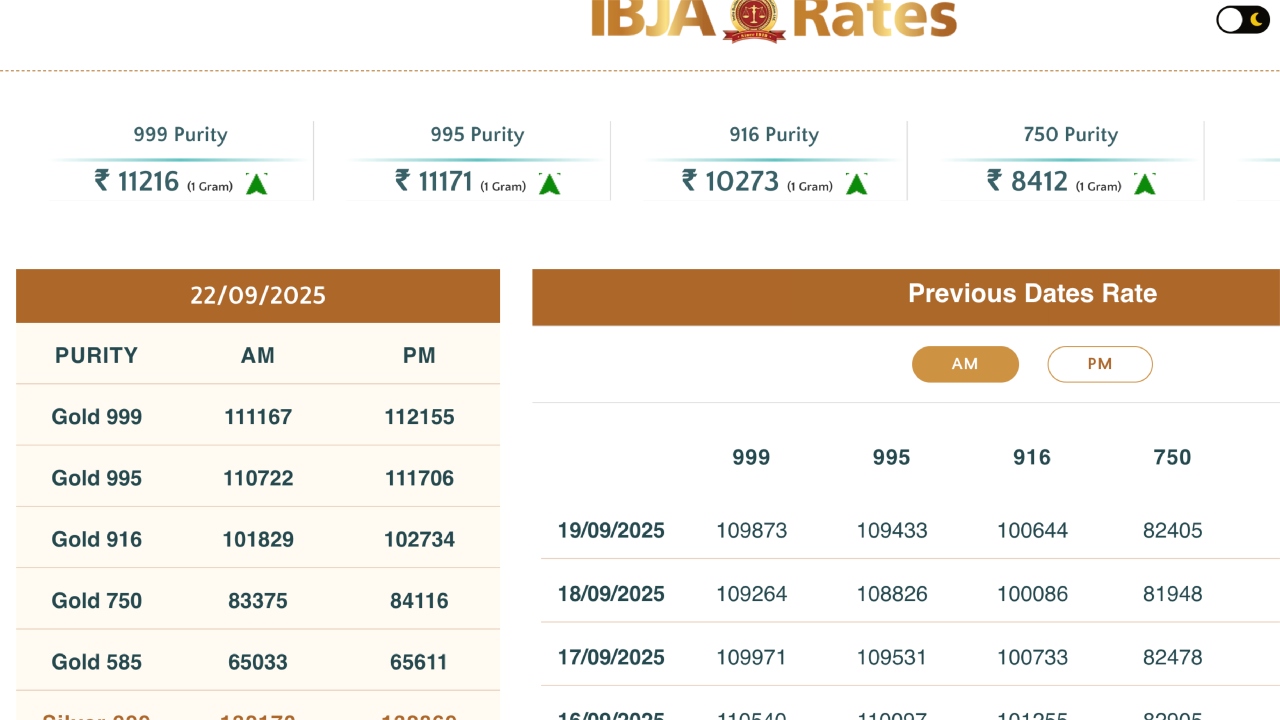Image resolution: width=1280 pixels, height=720 pixels.
Task: Click green up arrow for 999 Purity
Action: pos(257,184)
